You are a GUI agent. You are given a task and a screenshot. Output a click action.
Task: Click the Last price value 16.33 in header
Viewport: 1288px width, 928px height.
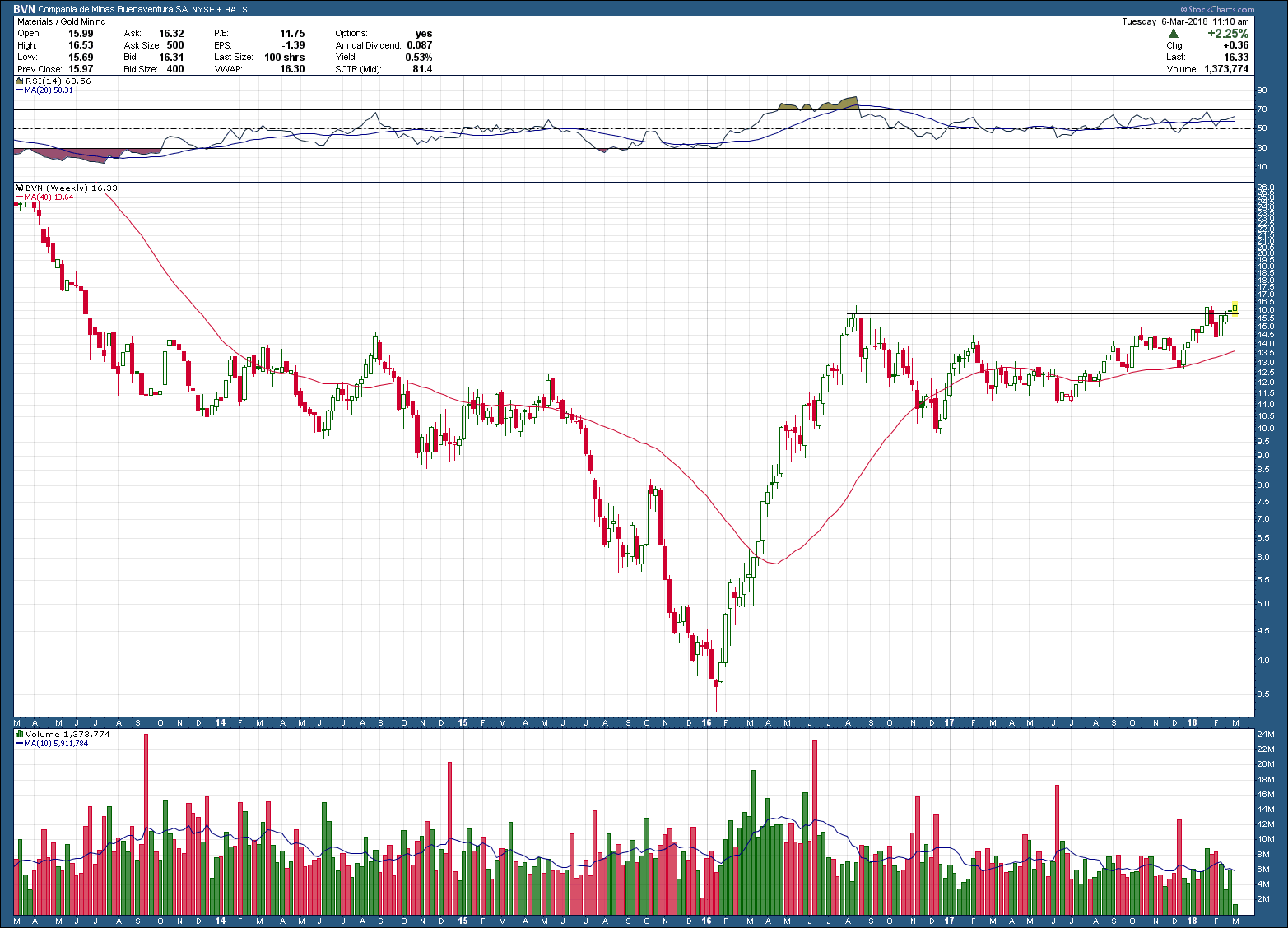pos(1236,58)
